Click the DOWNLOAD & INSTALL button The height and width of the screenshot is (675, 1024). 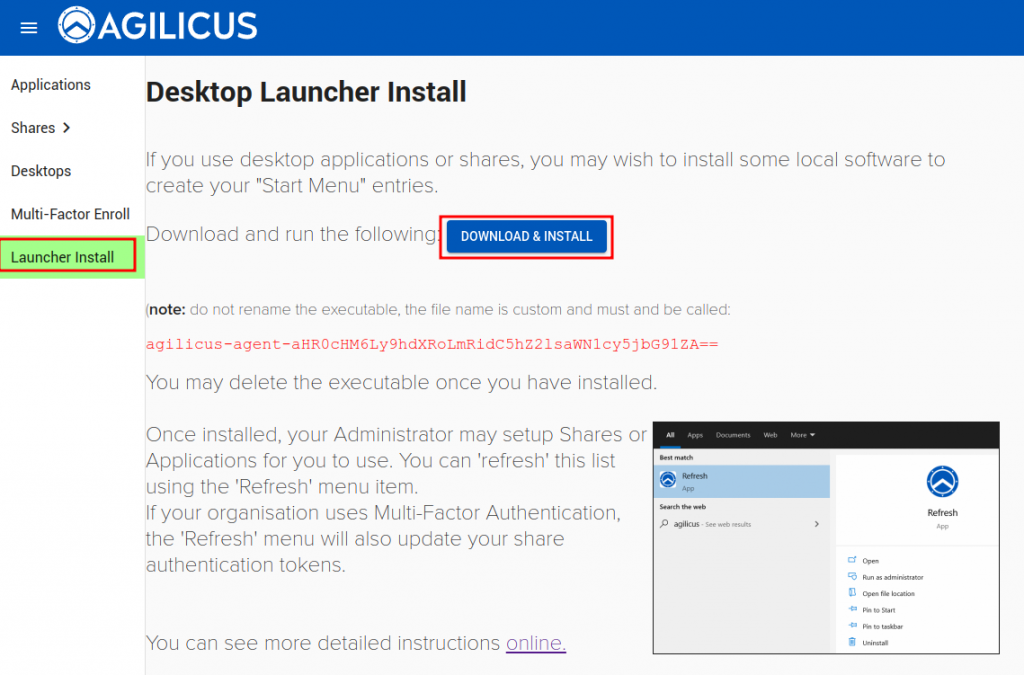coord(526,236)
